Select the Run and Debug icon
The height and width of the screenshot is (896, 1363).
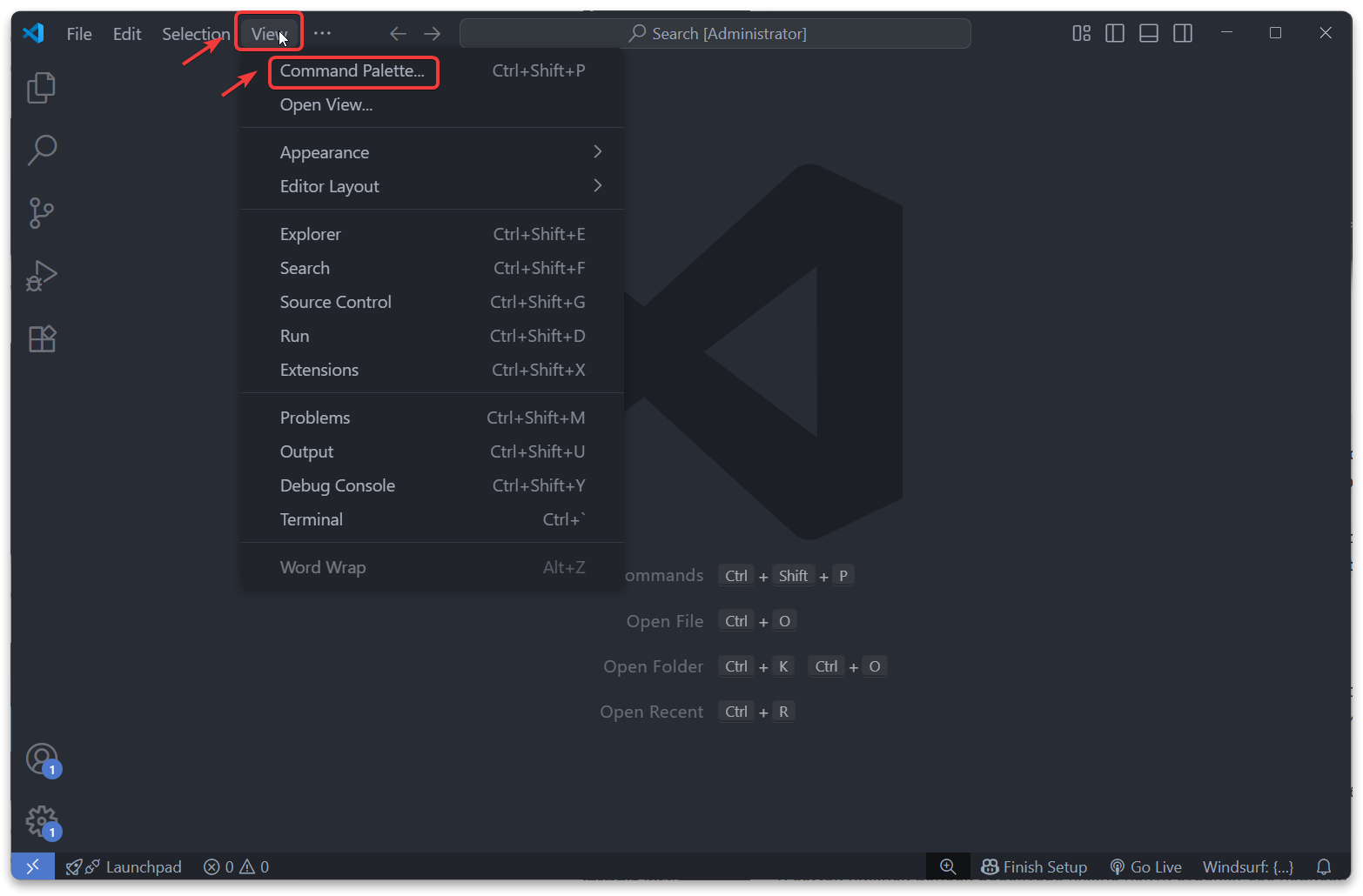(41, 276)
